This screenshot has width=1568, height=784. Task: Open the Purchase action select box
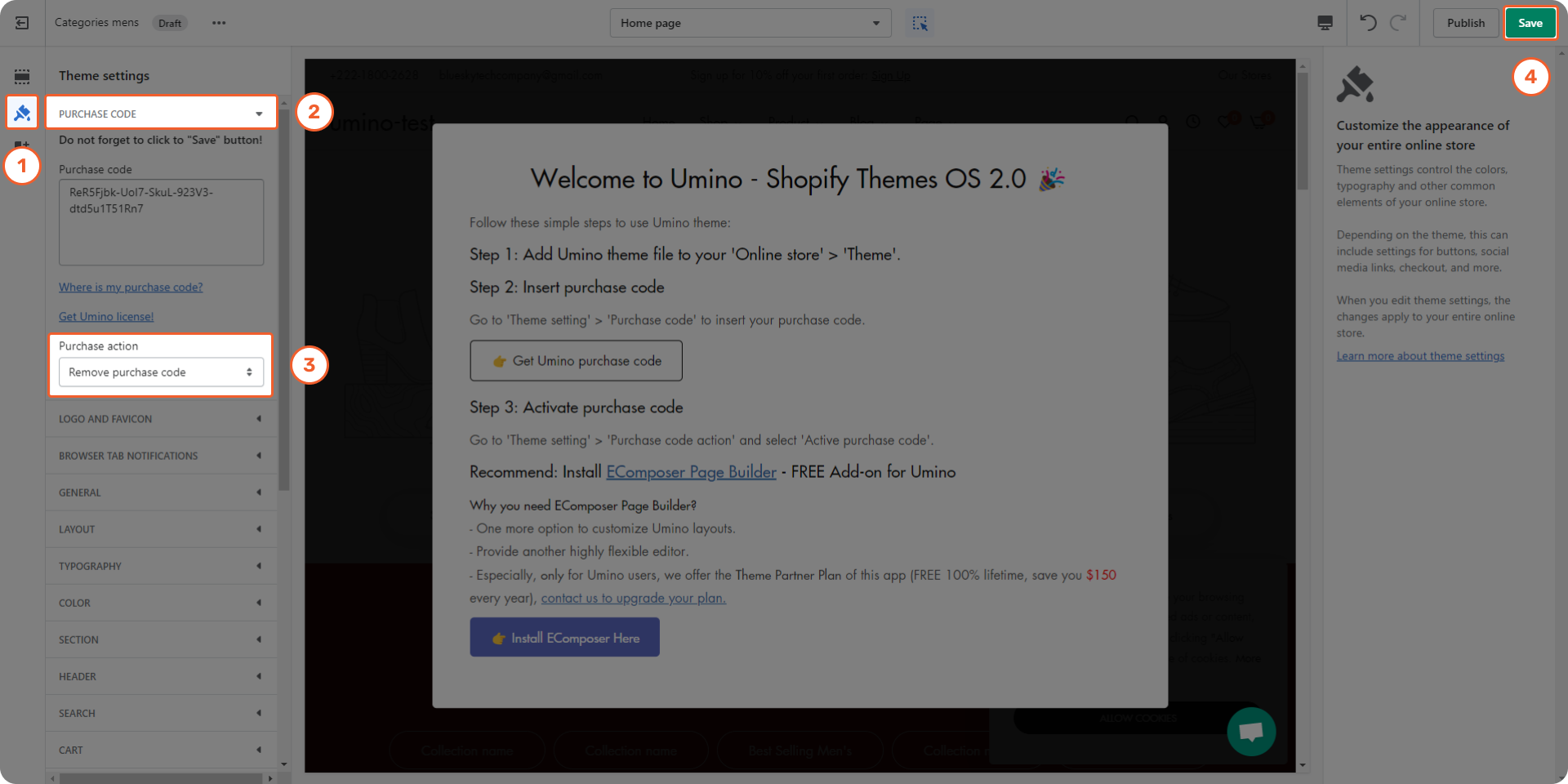click(161, 372)
